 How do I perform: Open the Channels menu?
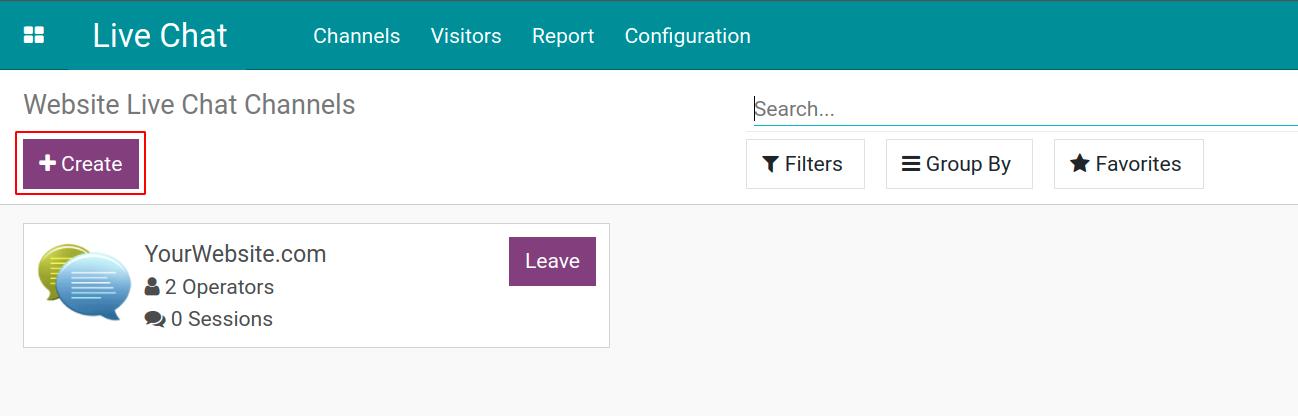[356, 36]
